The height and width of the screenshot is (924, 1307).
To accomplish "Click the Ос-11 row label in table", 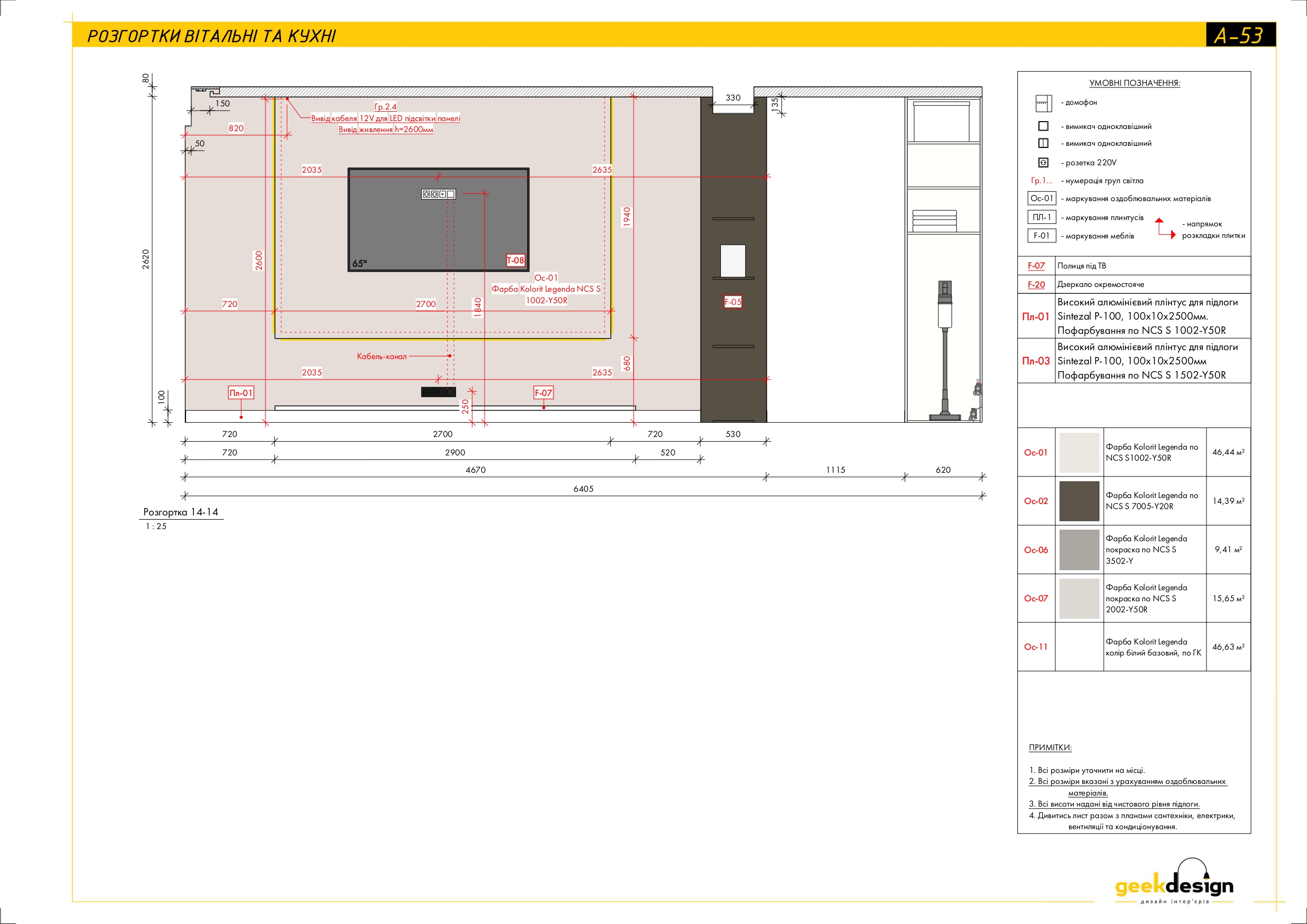I will 1036,647.
